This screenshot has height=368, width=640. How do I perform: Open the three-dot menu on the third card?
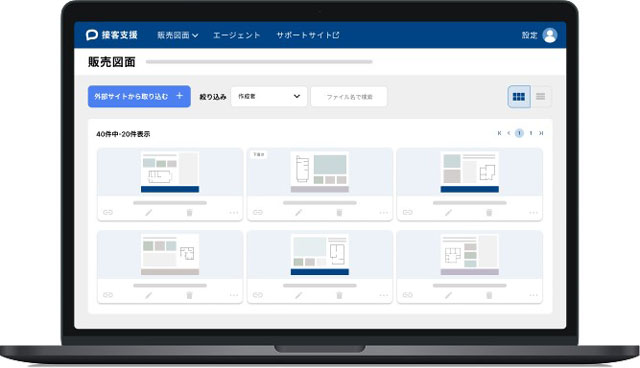[533, 213]
